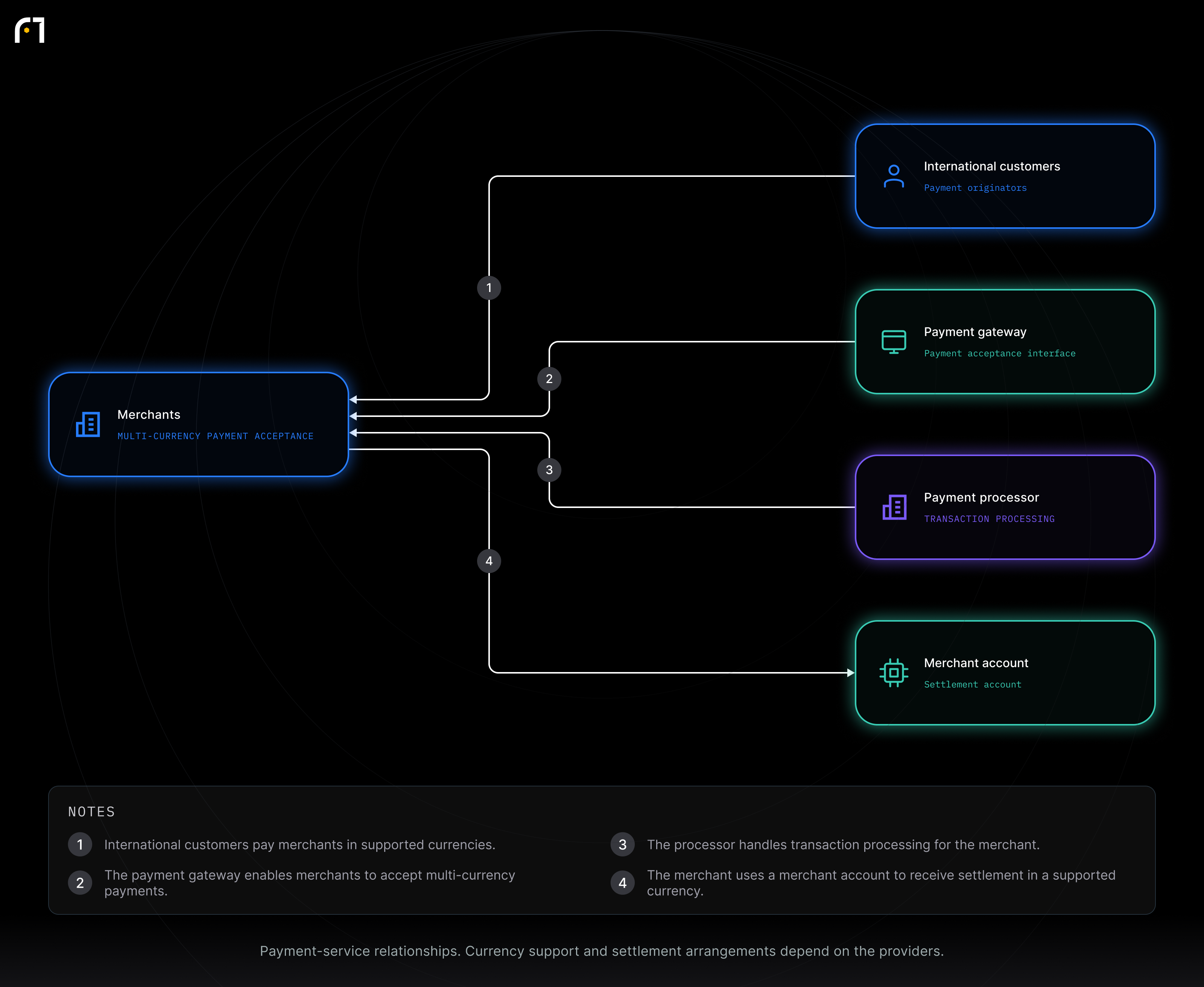
Task: Select the "MULTI-CURRENCY PAYMENT ACCEPTANCE" subtitle
Action: [x=216, y=436]
